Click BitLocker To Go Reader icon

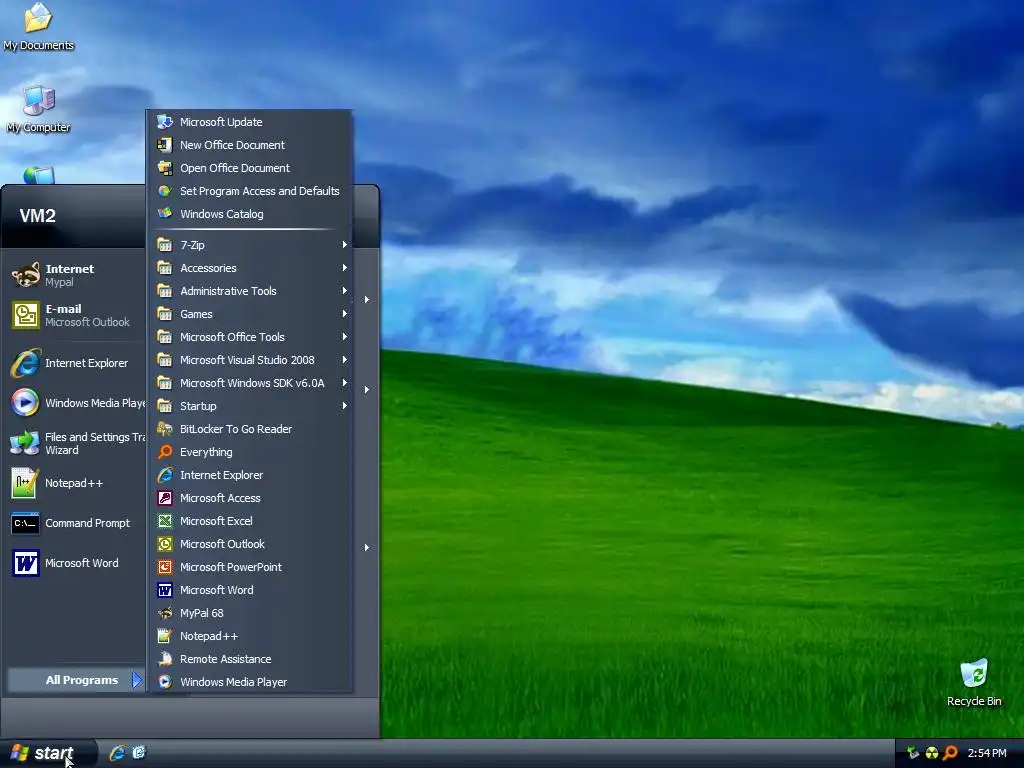click(x=165, y=428)
